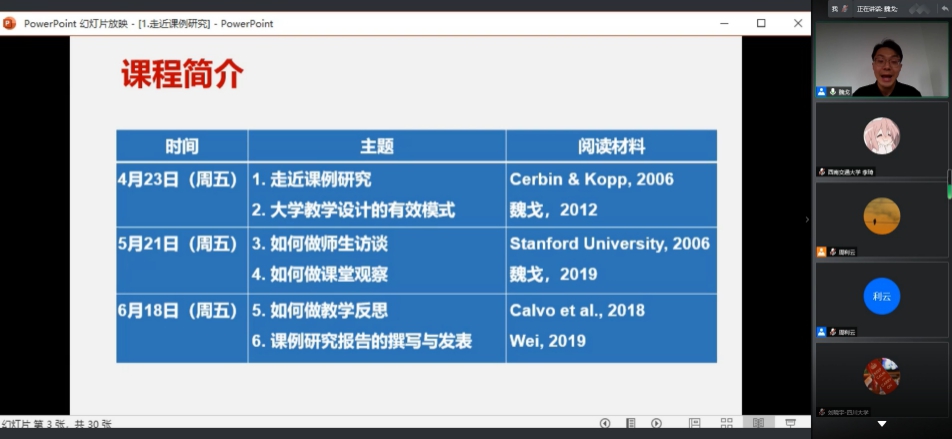Toggle the Reading view icon
Screen dimensions: 952x439
[758, 424]
